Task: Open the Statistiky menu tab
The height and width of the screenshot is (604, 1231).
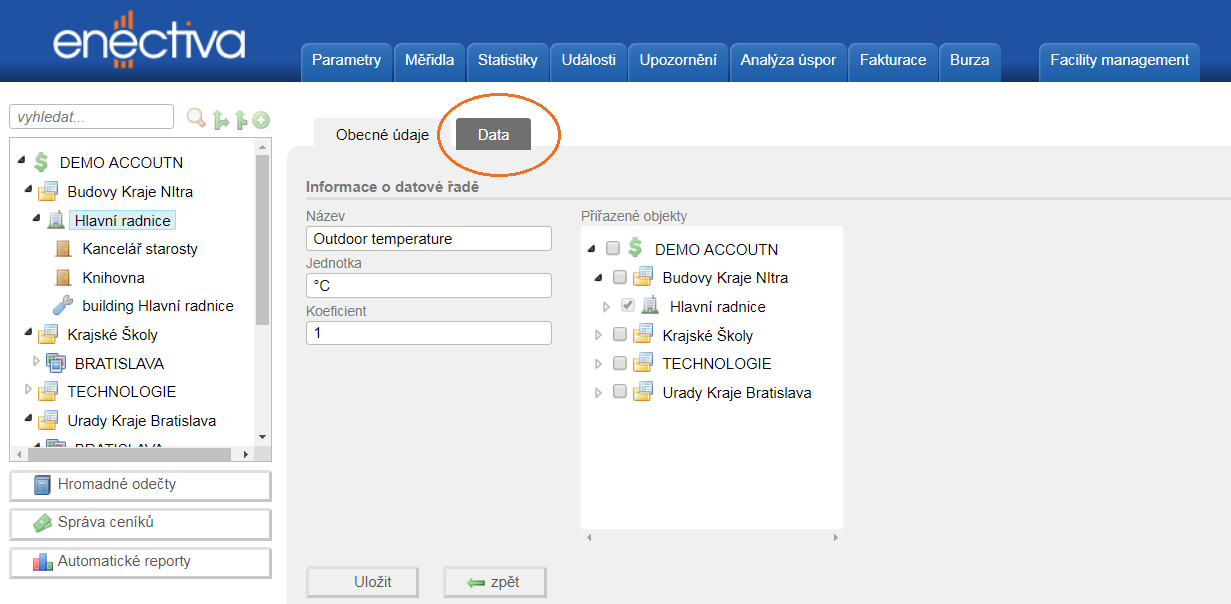Action: point(507,60)
